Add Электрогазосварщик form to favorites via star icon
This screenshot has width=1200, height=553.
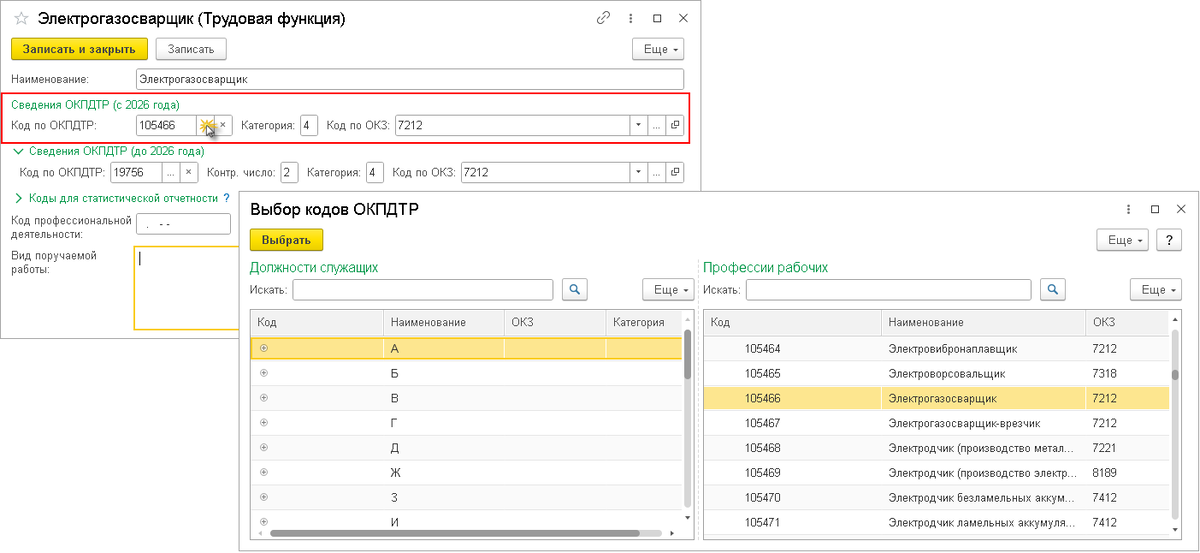tap(20, 18)
